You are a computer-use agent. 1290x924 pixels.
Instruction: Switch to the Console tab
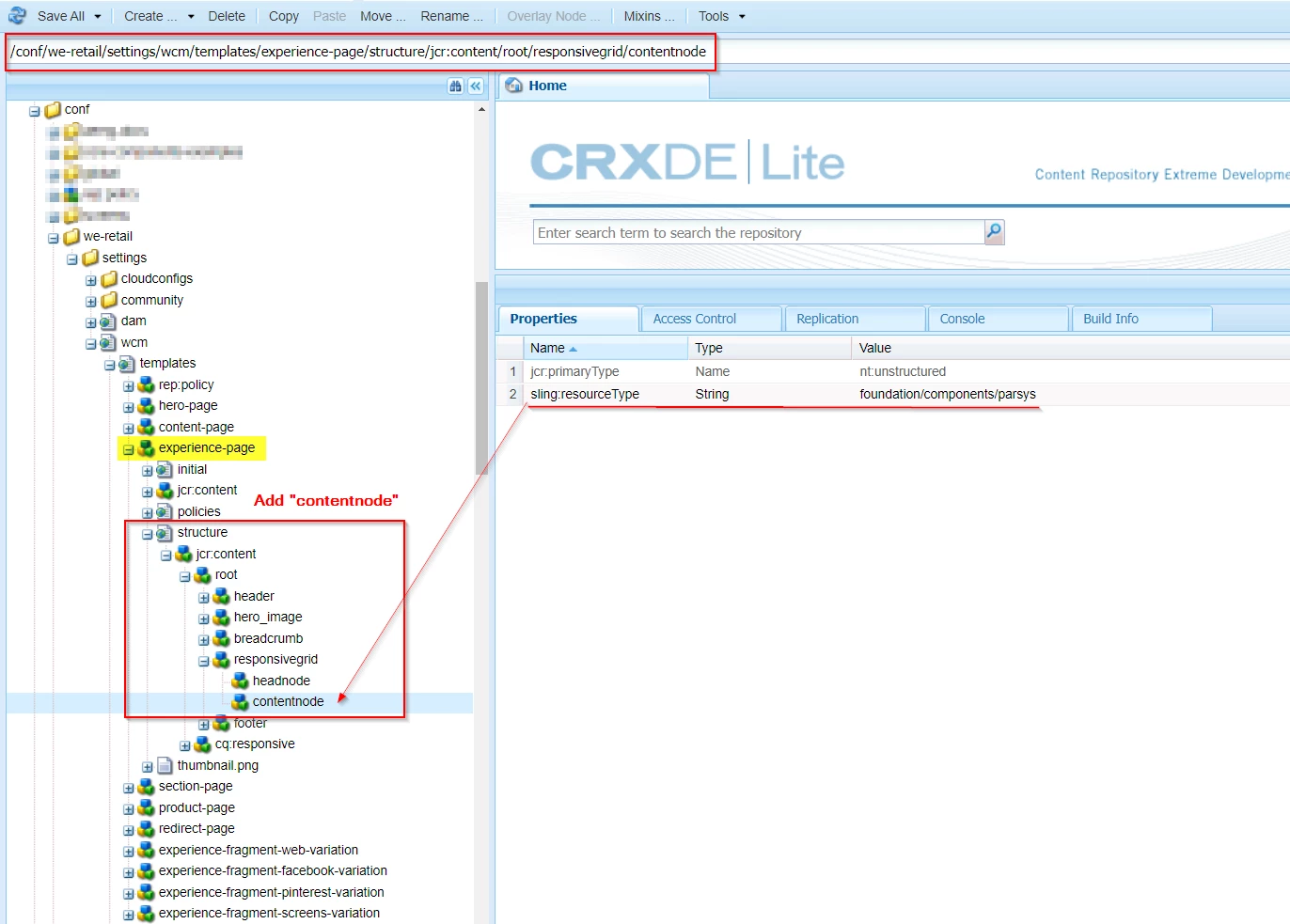pyautogui.click(x=998, y=319)
